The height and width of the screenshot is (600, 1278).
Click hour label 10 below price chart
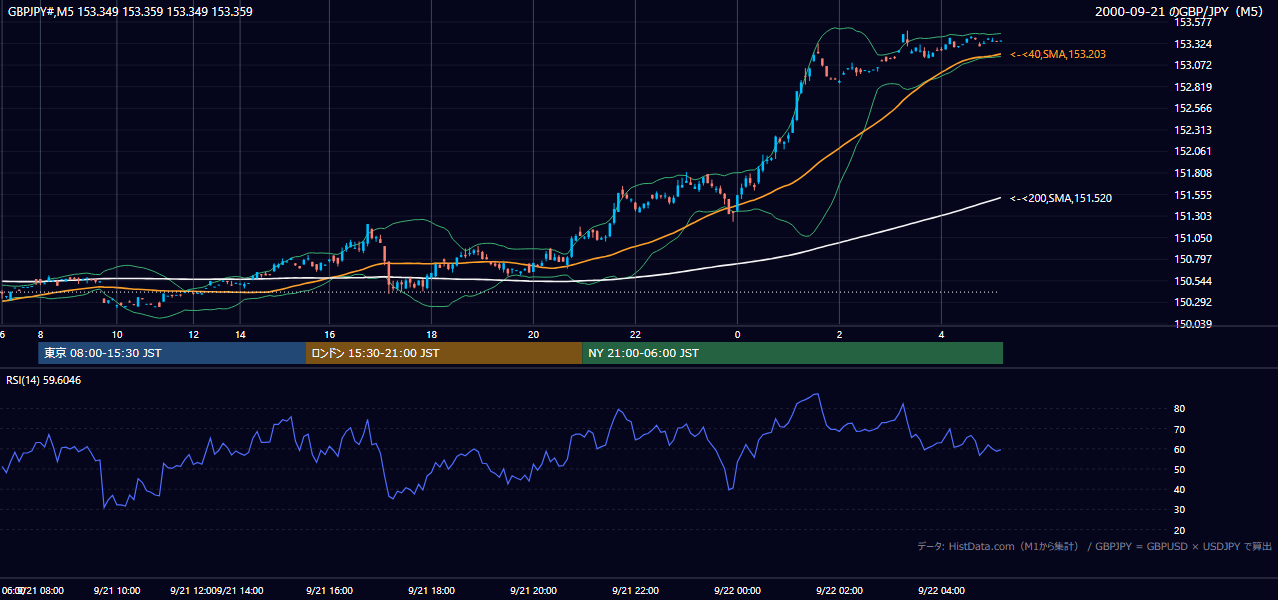[x=117, y=334]
